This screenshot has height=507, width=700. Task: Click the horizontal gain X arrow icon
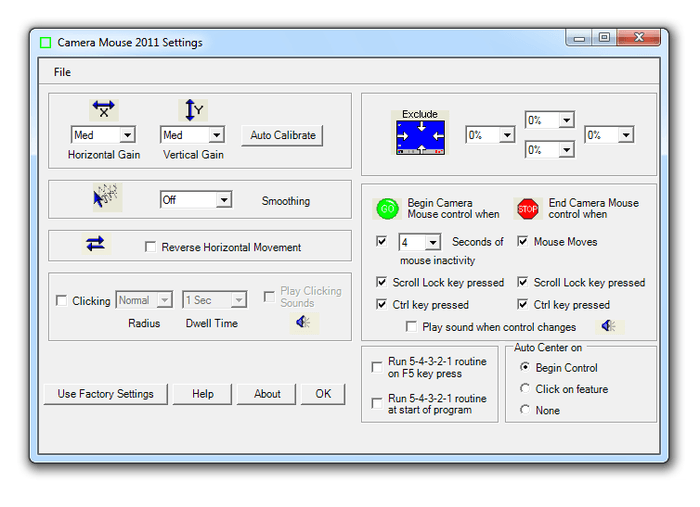(x=104, y=110)
